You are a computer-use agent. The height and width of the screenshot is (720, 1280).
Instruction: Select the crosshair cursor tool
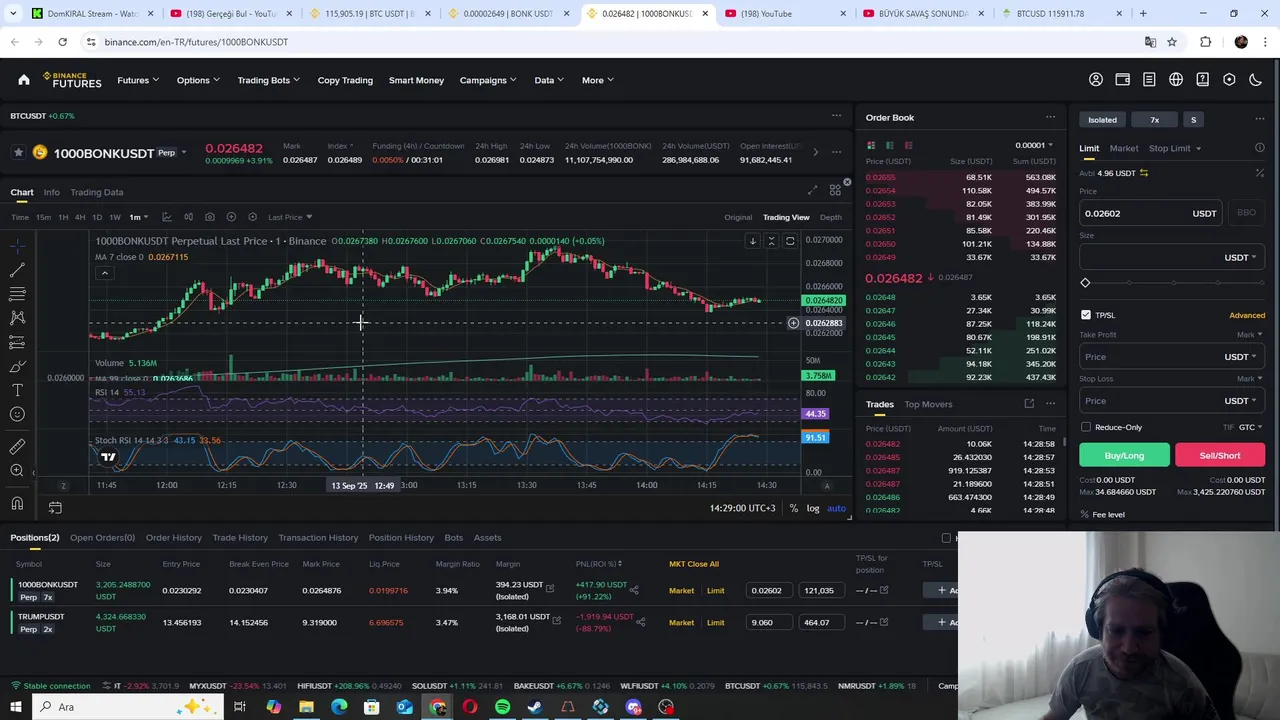[17, 246]
